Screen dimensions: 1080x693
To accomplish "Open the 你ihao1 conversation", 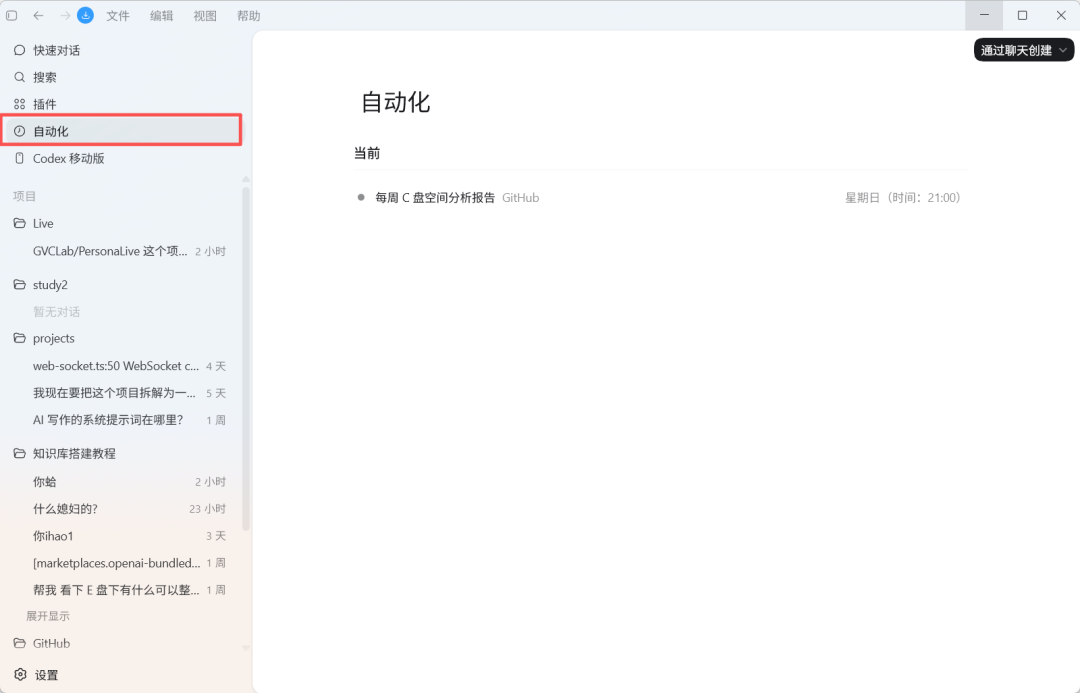I will point(123,535).
